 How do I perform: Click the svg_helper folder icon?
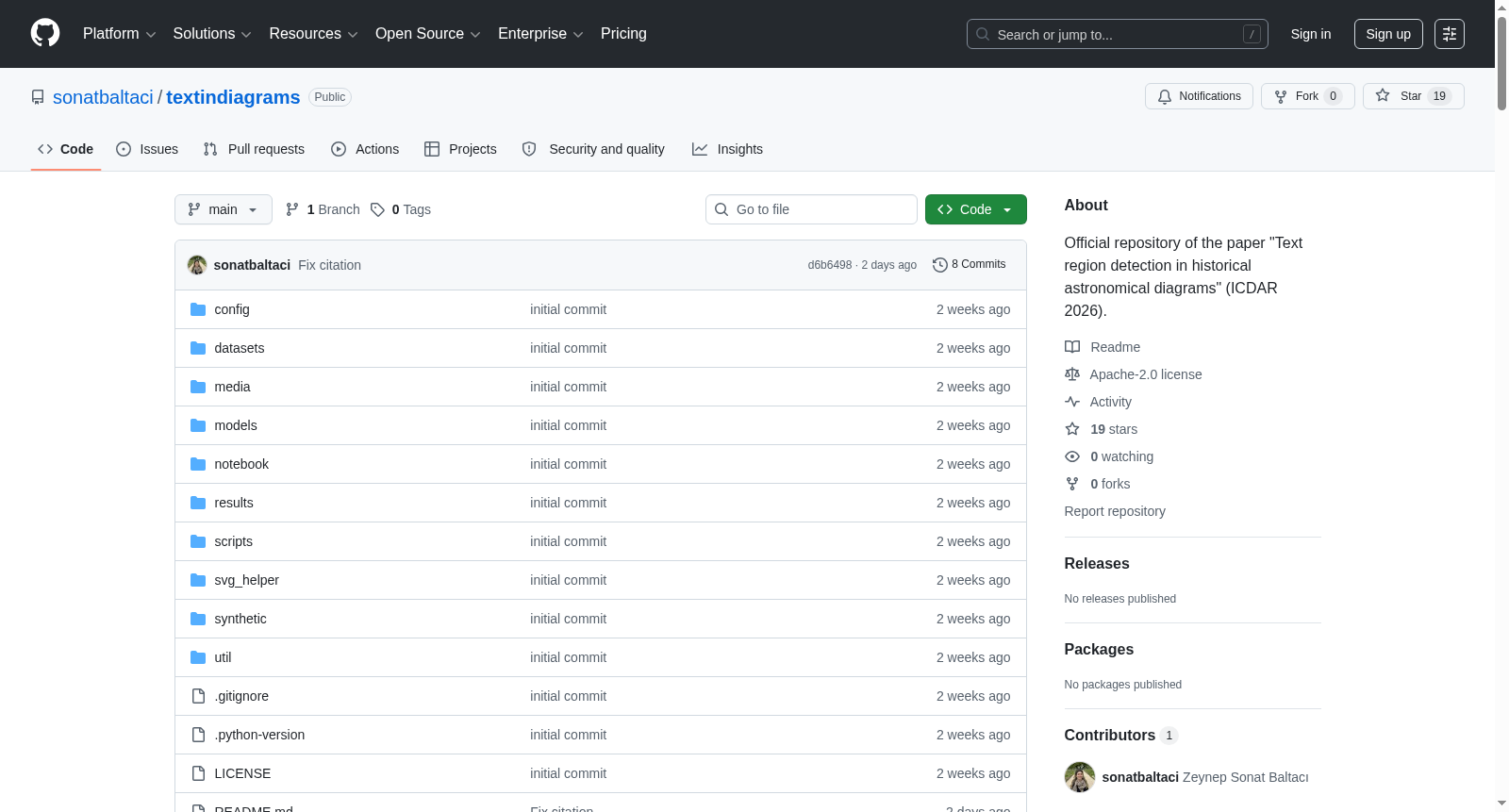click(198, 580)
